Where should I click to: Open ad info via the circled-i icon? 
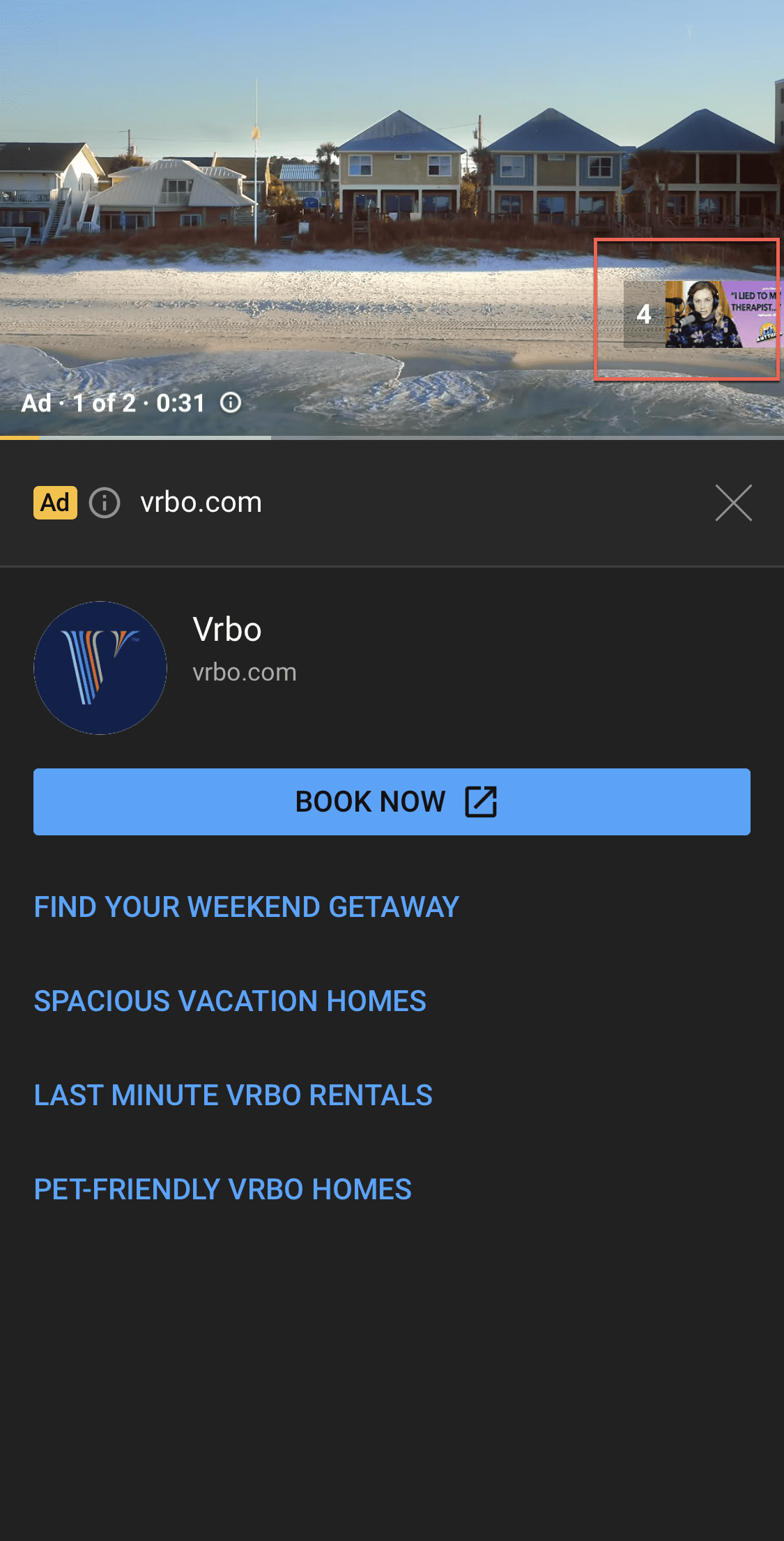click(x=105, y=503)
